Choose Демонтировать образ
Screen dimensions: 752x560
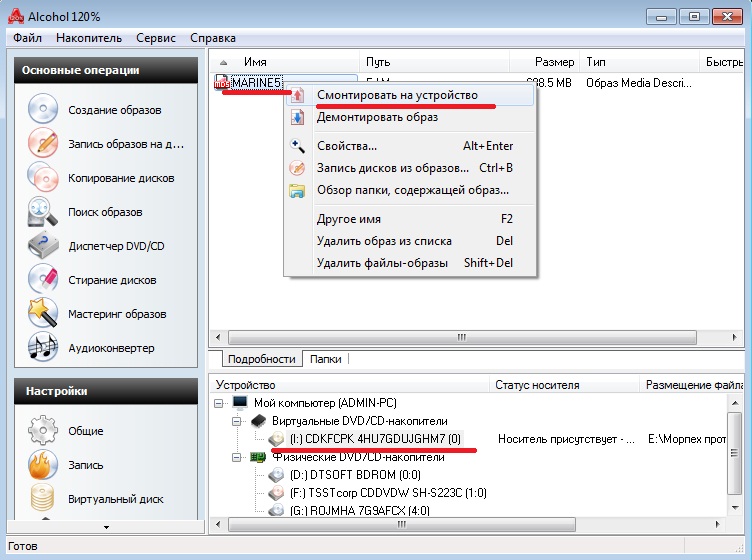point(410,117)
